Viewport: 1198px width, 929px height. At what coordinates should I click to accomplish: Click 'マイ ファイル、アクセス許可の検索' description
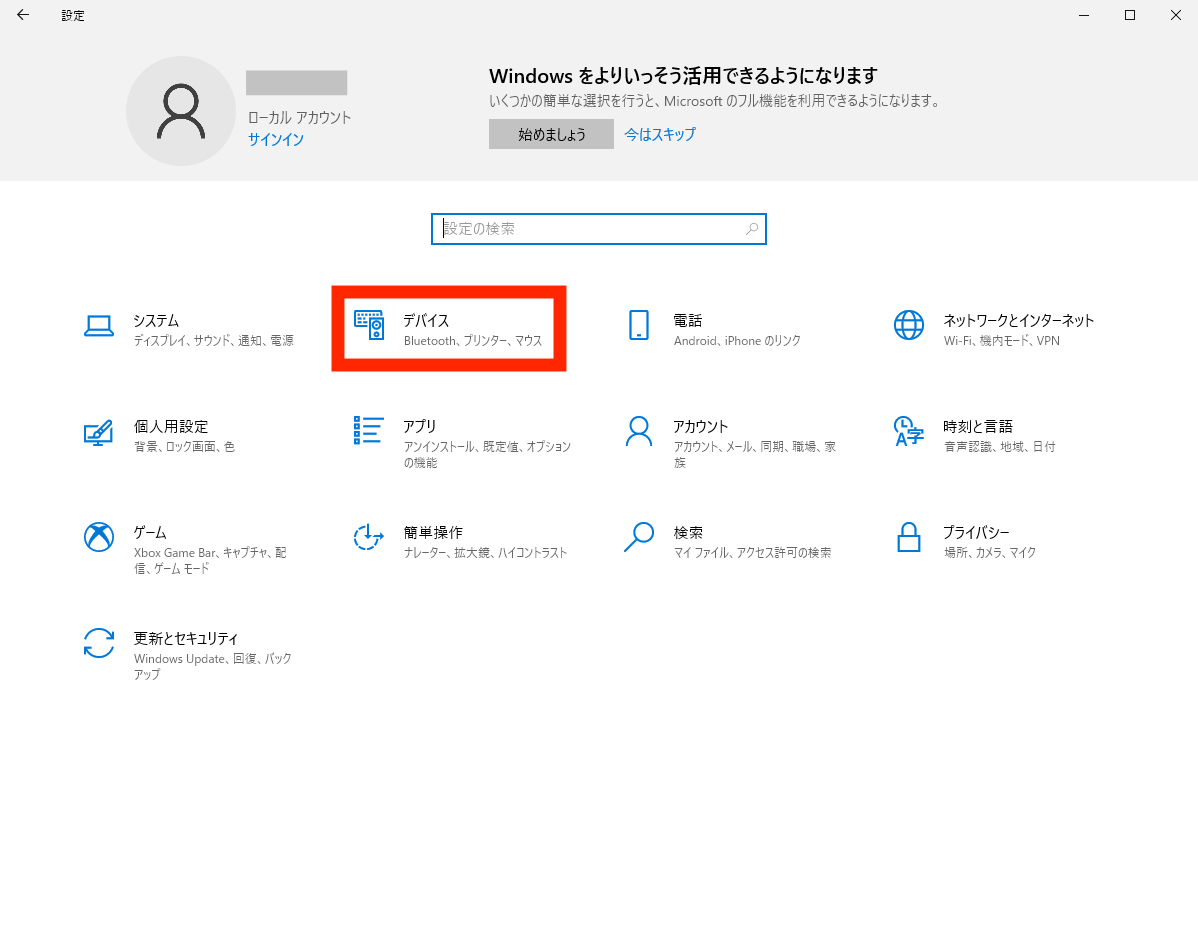point(752,552)
